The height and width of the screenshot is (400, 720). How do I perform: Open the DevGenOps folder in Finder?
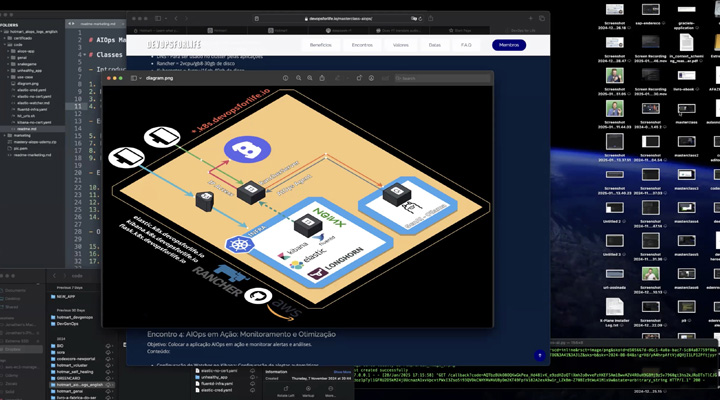click(x=67, y=324)
